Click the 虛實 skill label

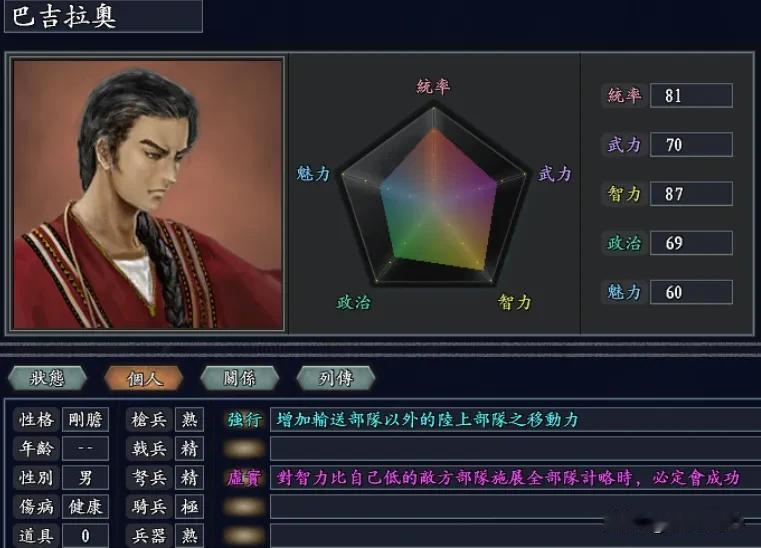pyautogui.click(x=245, y=478)
